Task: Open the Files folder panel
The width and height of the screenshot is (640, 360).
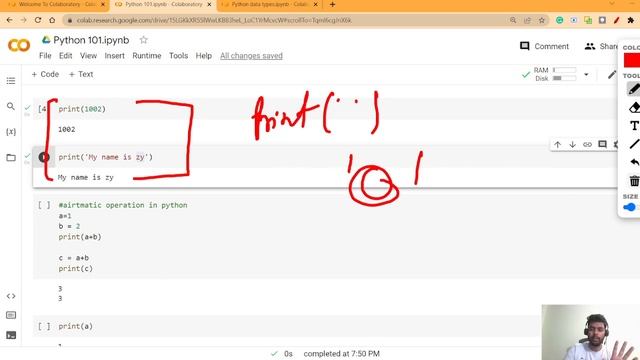Action: pyautogui.click(x=11, y=158)
